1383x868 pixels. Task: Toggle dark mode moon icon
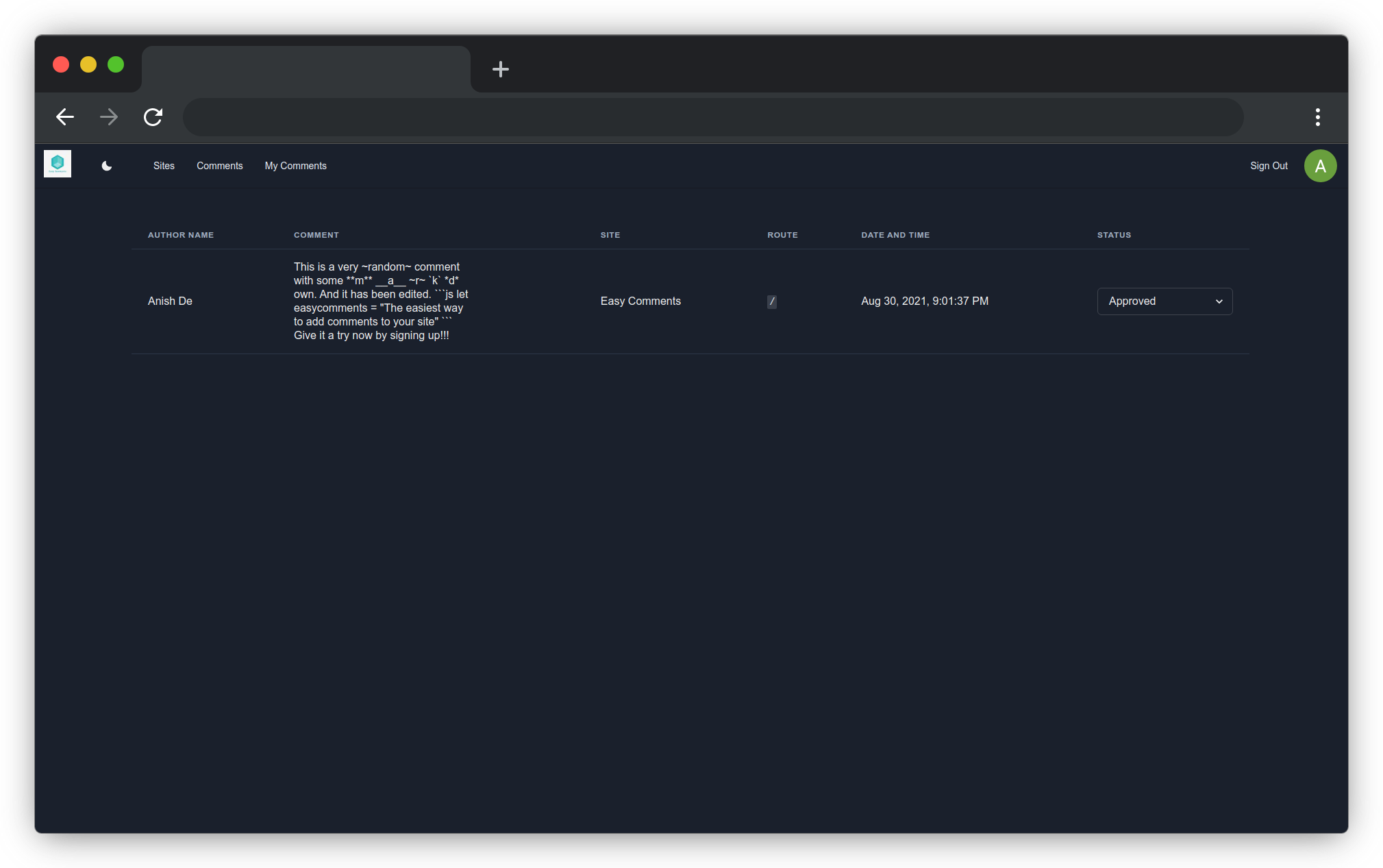point(107,166)
